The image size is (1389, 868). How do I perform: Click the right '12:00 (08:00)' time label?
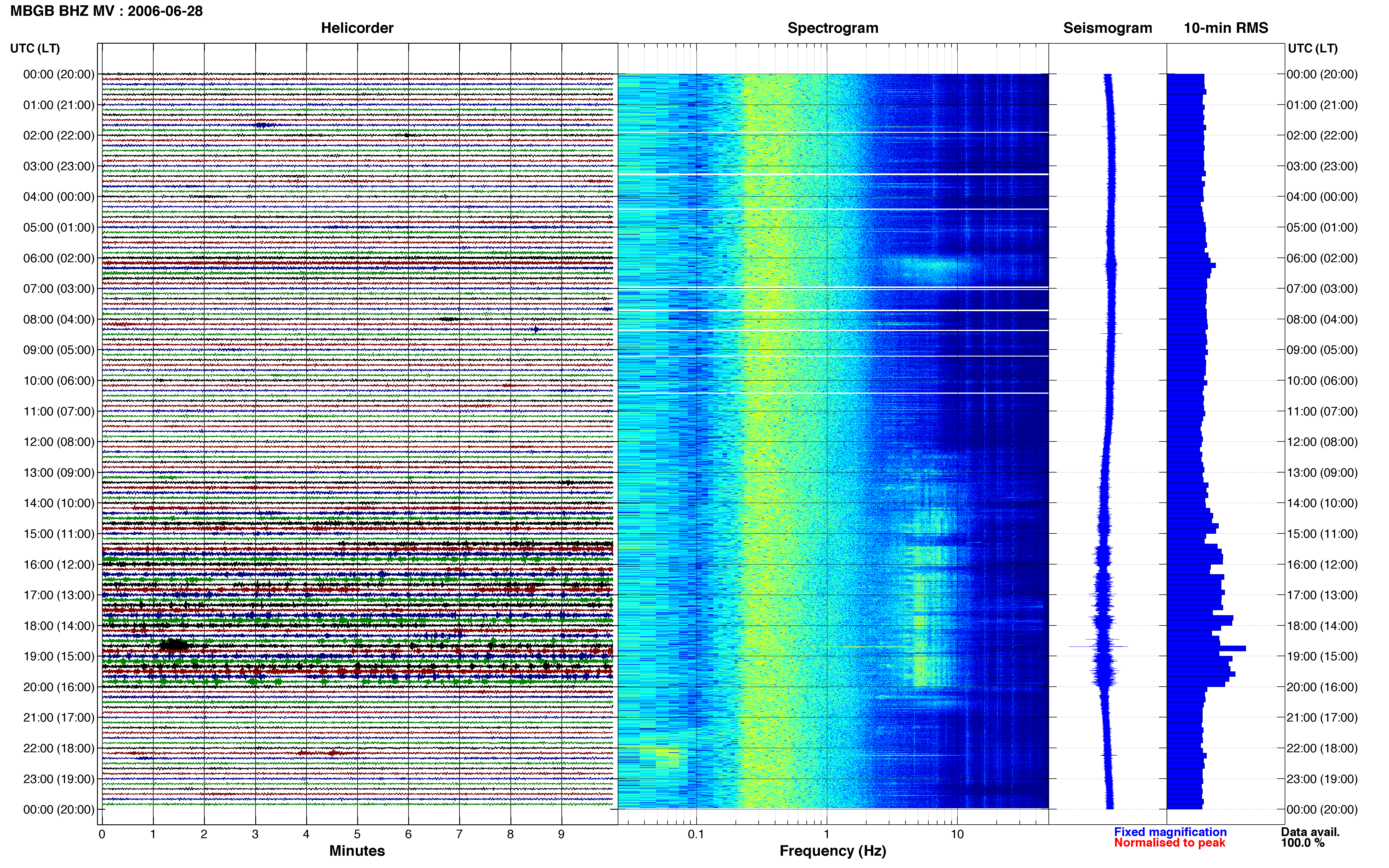point(1322,442)
